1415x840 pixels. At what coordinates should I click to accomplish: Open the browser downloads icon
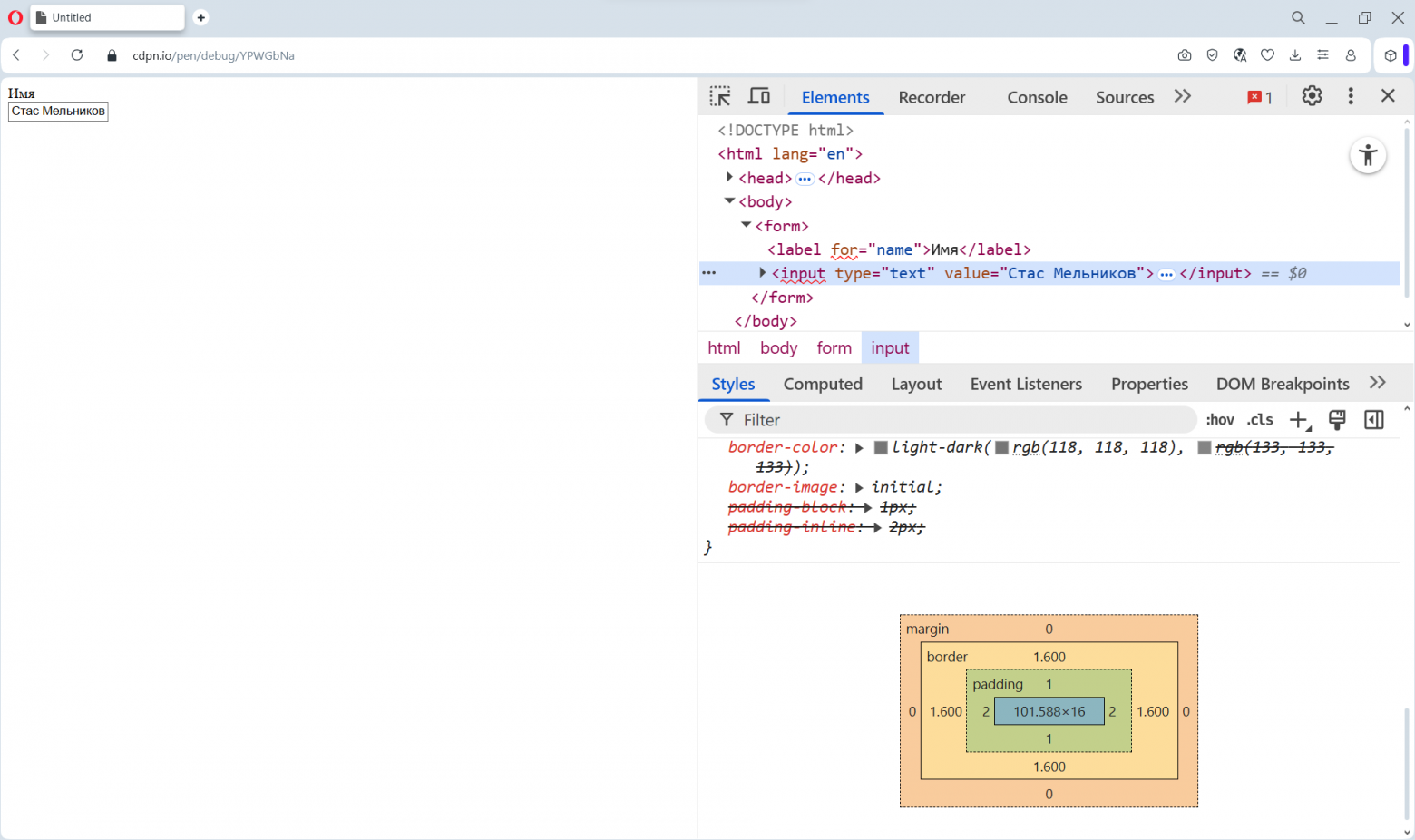pyautogui.click(x=1295, y=55)
